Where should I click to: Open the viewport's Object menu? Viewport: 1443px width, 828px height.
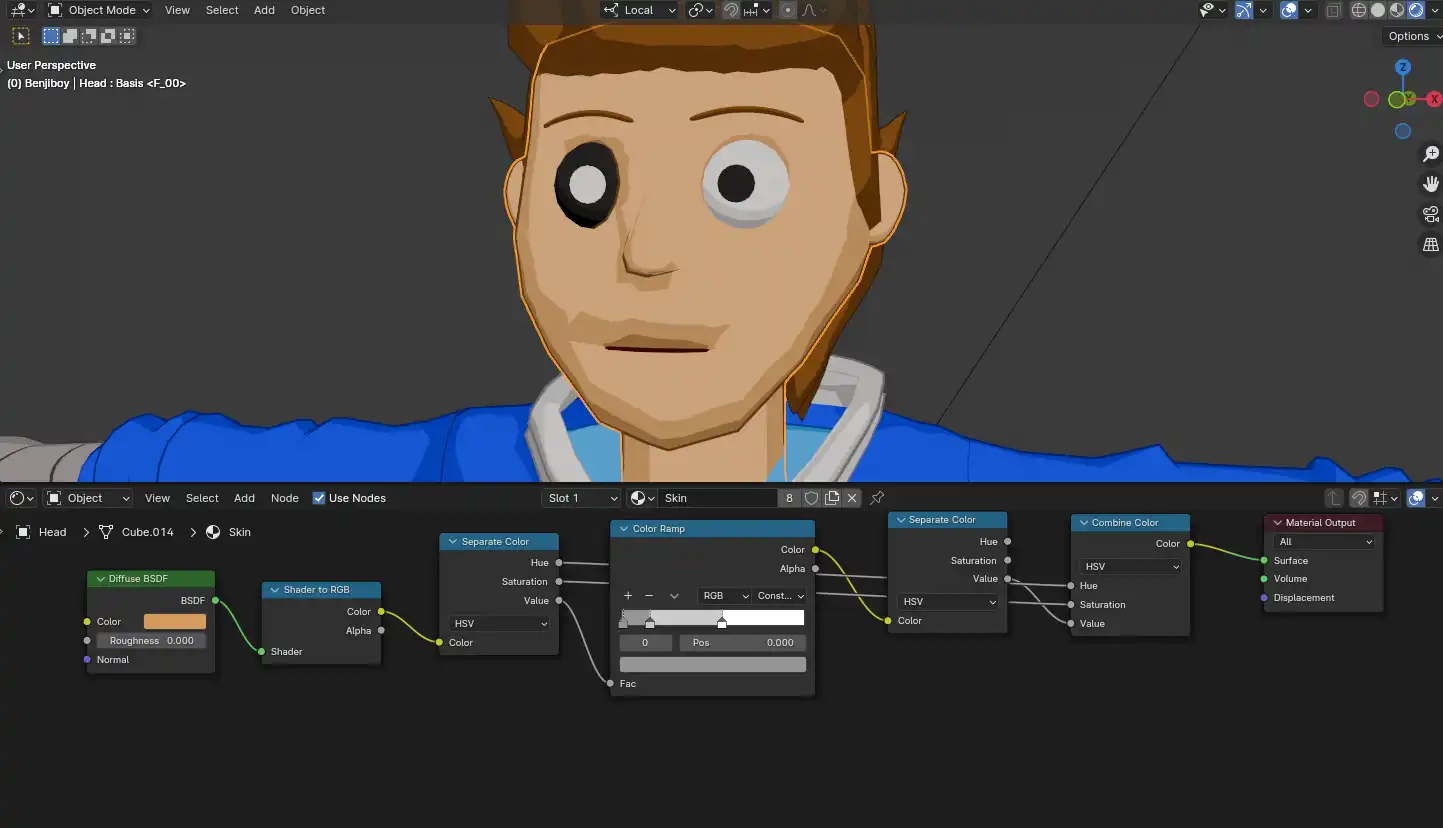(x=307, y=10)
